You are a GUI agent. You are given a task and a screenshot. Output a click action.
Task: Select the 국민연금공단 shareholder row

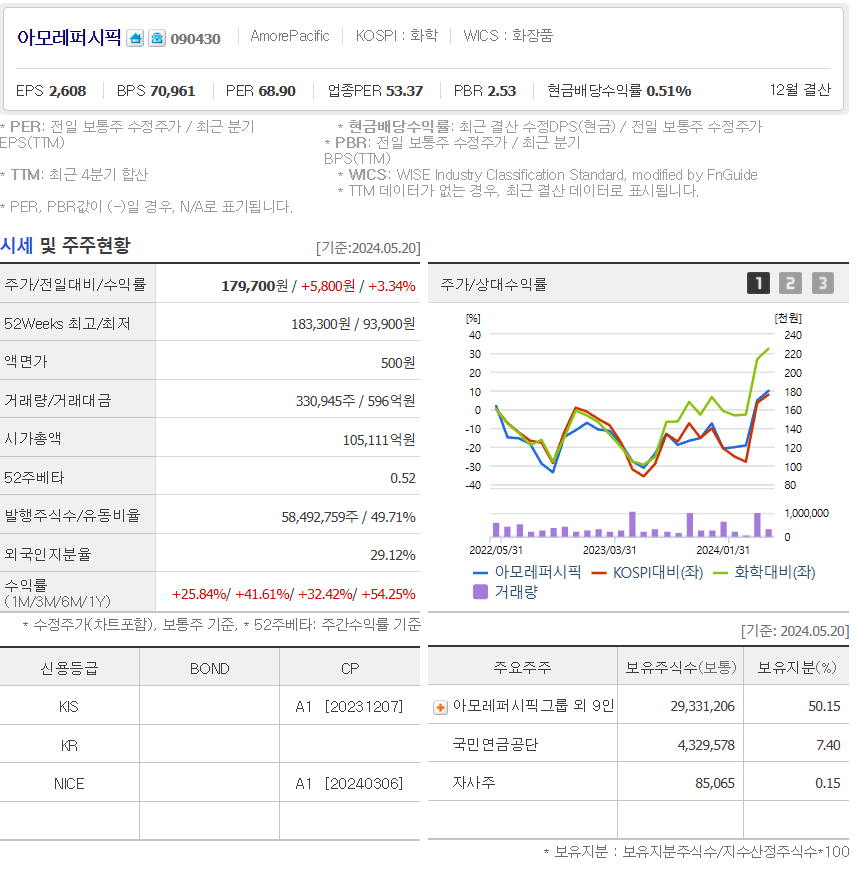(638, 744)
